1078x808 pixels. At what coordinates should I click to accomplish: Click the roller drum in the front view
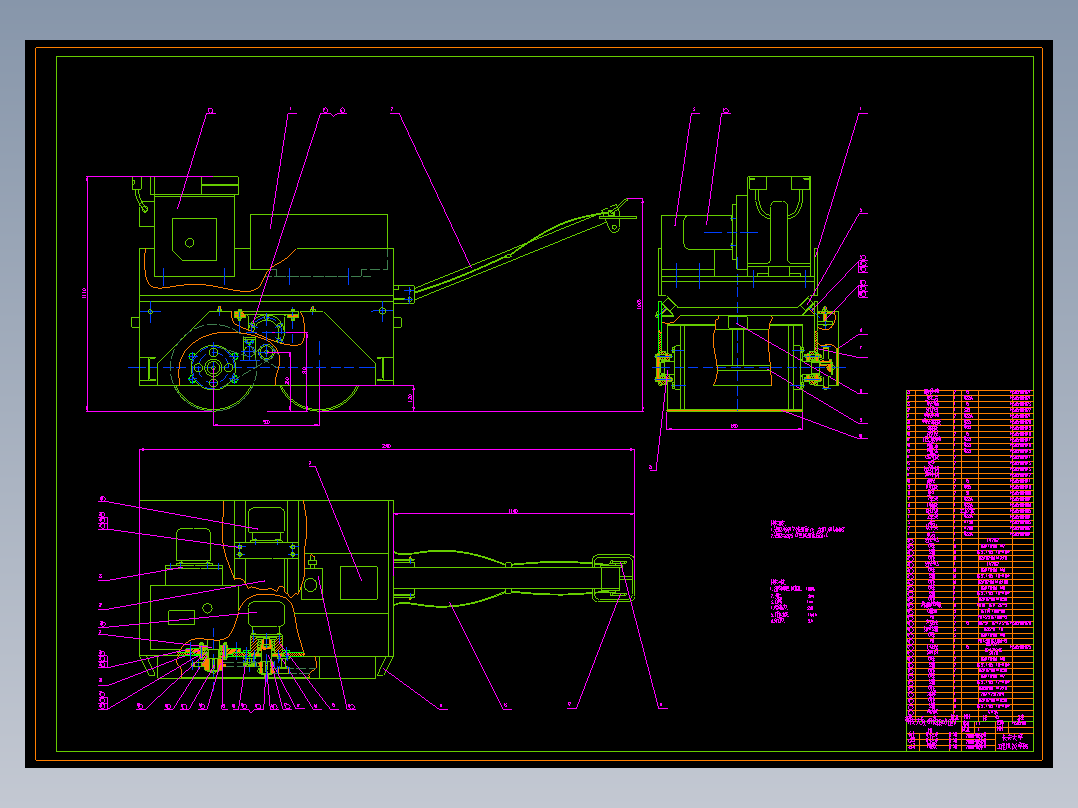click(735, 367)
